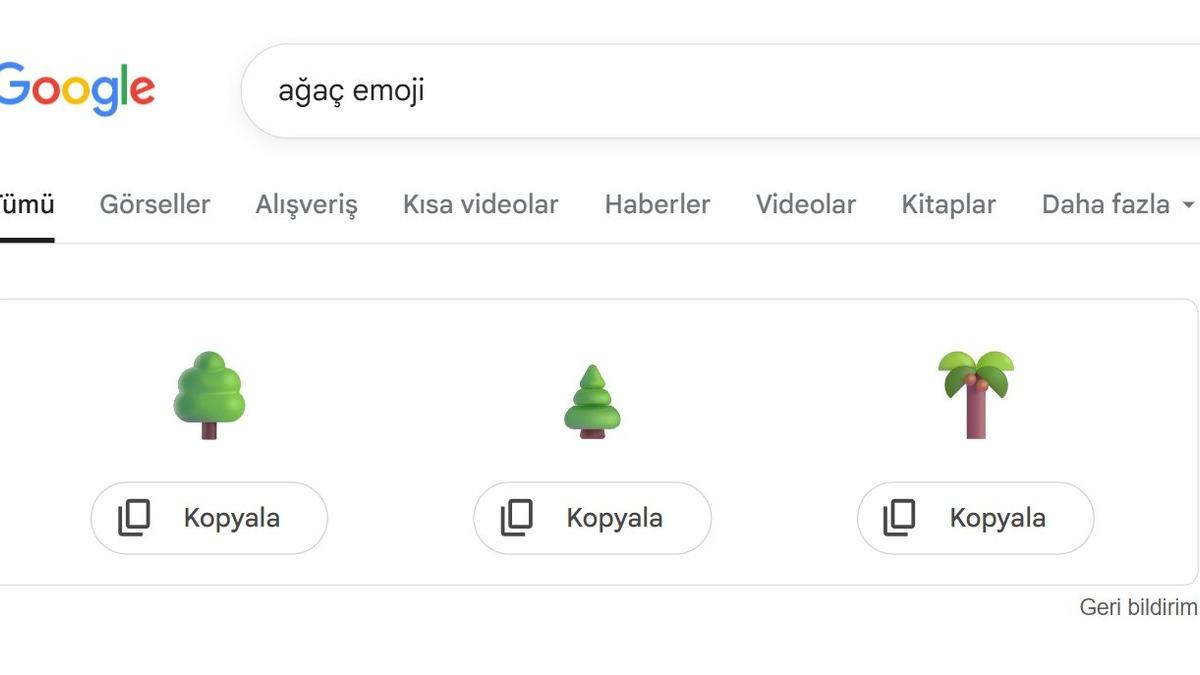Open the Daha fazla chevron to reveal hidden tabs
The image size is (1200, 675).
coord(1189,206)
